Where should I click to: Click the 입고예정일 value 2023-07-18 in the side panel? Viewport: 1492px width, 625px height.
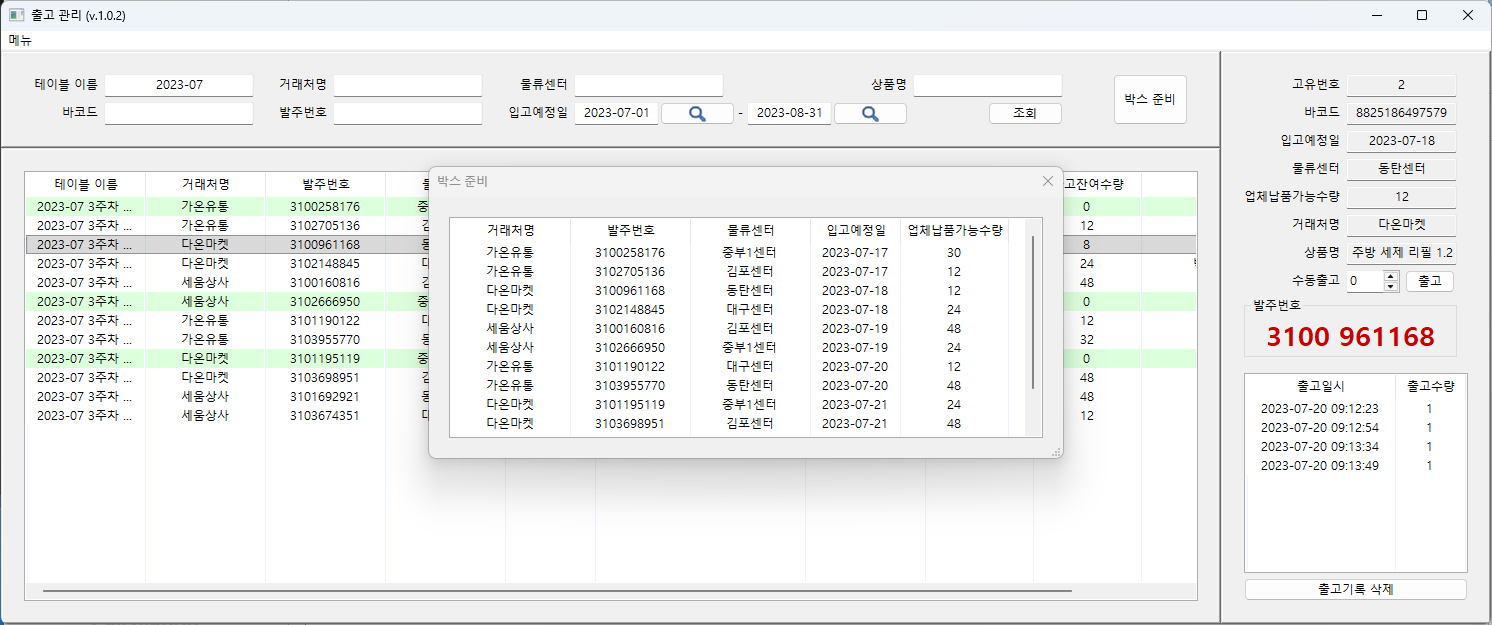click(1401, 141)
